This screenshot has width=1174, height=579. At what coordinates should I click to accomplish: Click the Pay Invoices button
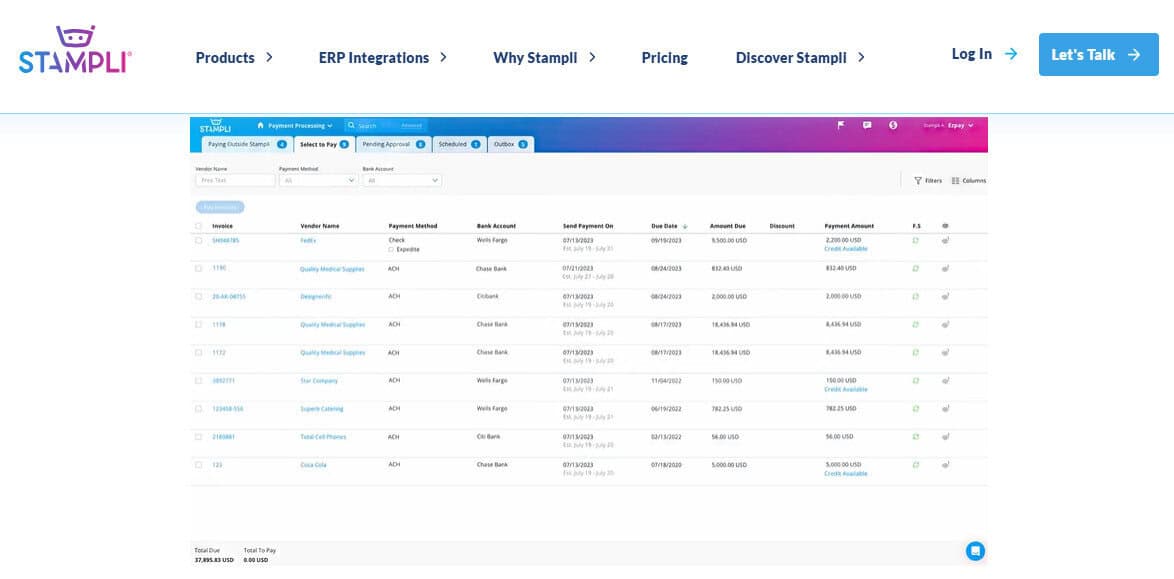(x=220, y=207)
